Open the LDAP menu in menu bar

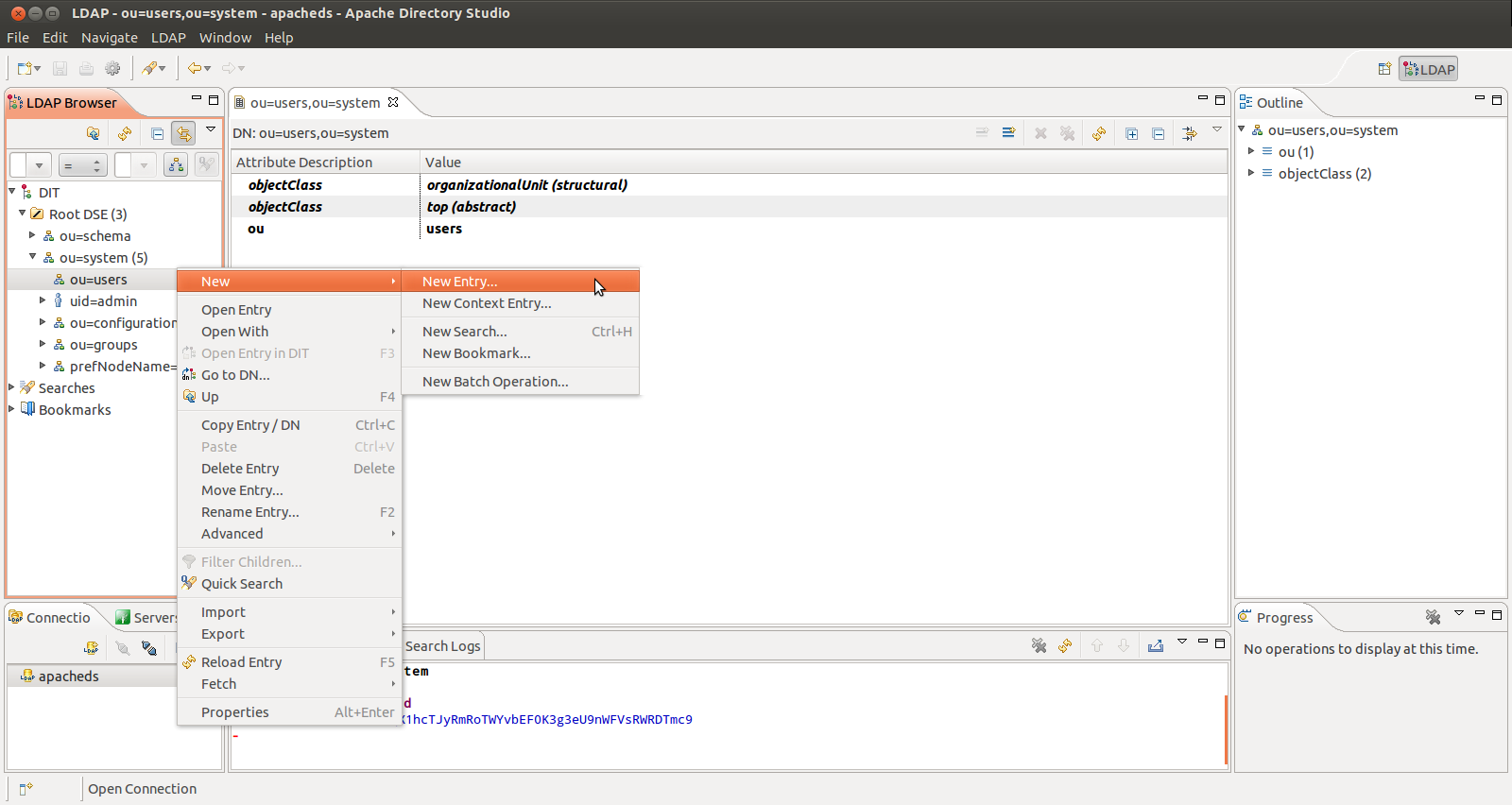(168, 38)
